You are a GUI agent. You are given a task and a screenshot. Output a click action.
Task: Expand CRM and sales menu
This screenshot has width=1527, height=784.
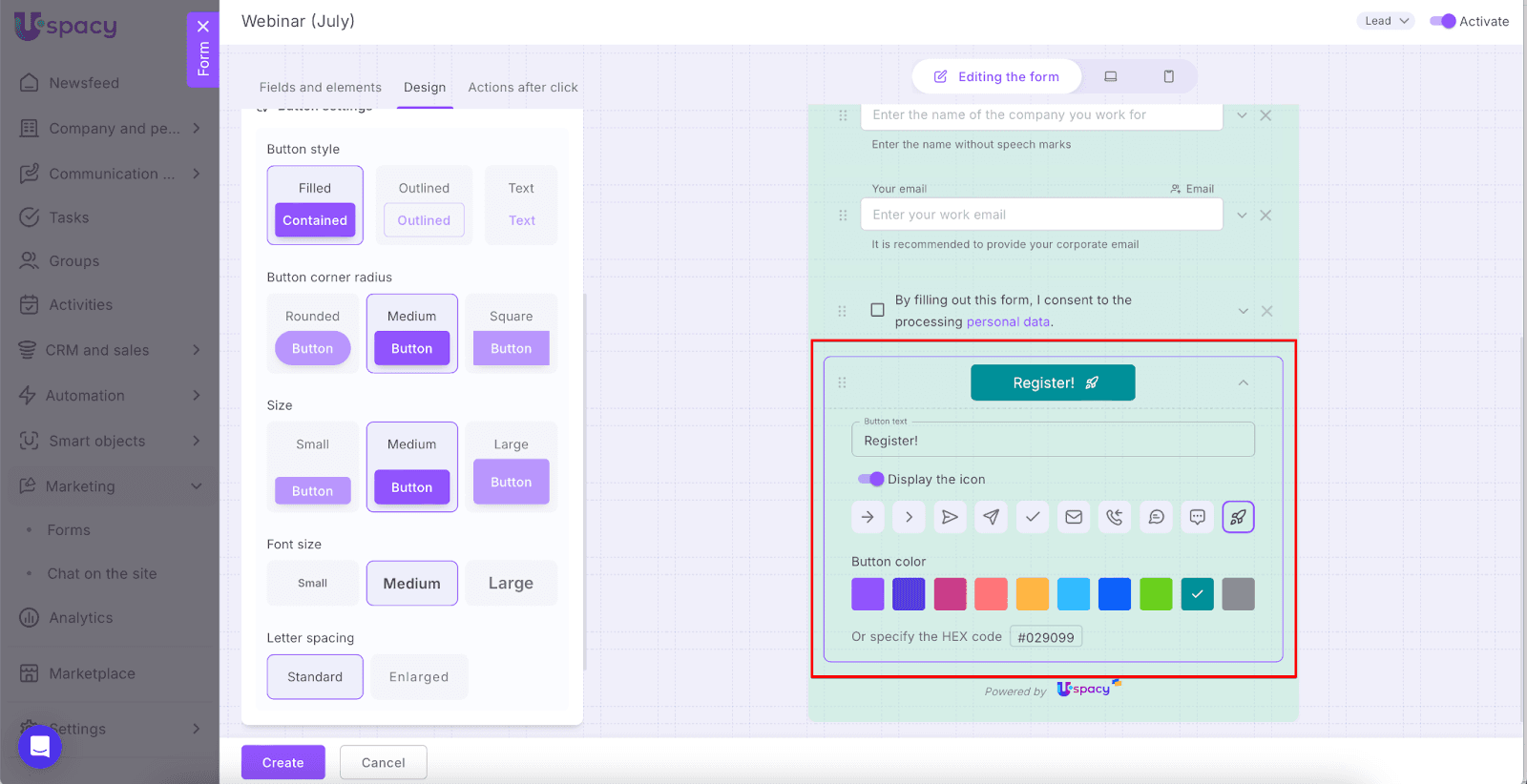[196, 350]
